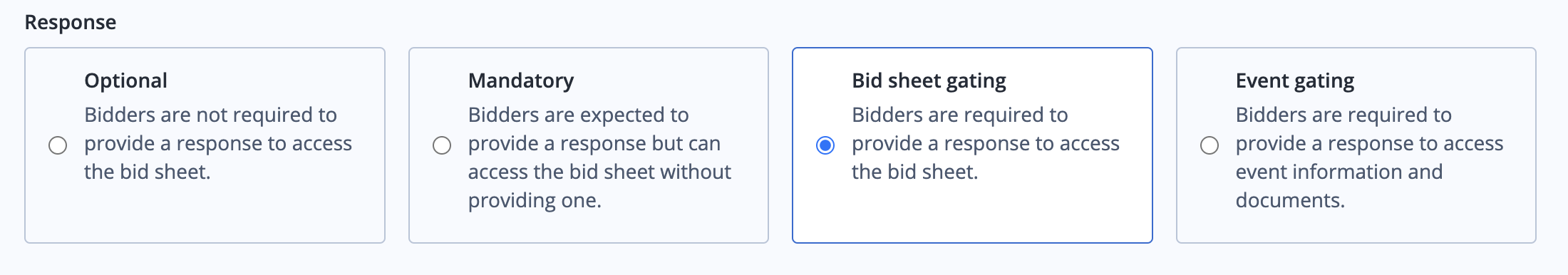Click Mandatory card's description text

coord(599,157)
